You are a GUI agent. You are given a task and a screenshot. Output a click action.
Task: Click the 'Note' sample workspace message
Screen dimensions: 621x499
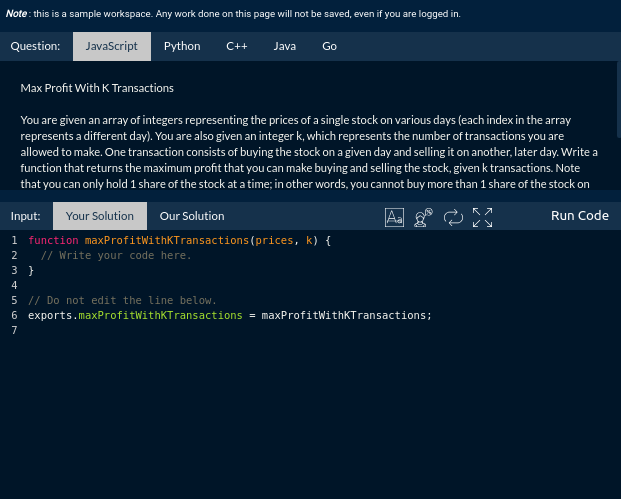tap(233, 14)
